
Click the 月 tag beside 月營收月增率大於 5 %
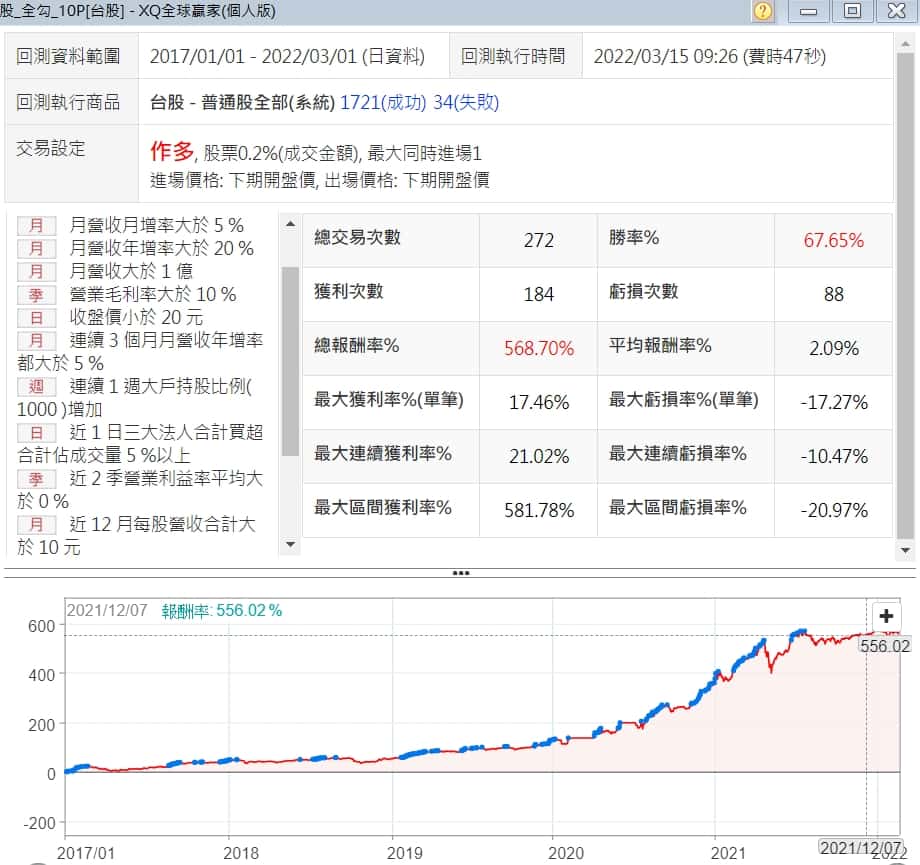(36, 225)
